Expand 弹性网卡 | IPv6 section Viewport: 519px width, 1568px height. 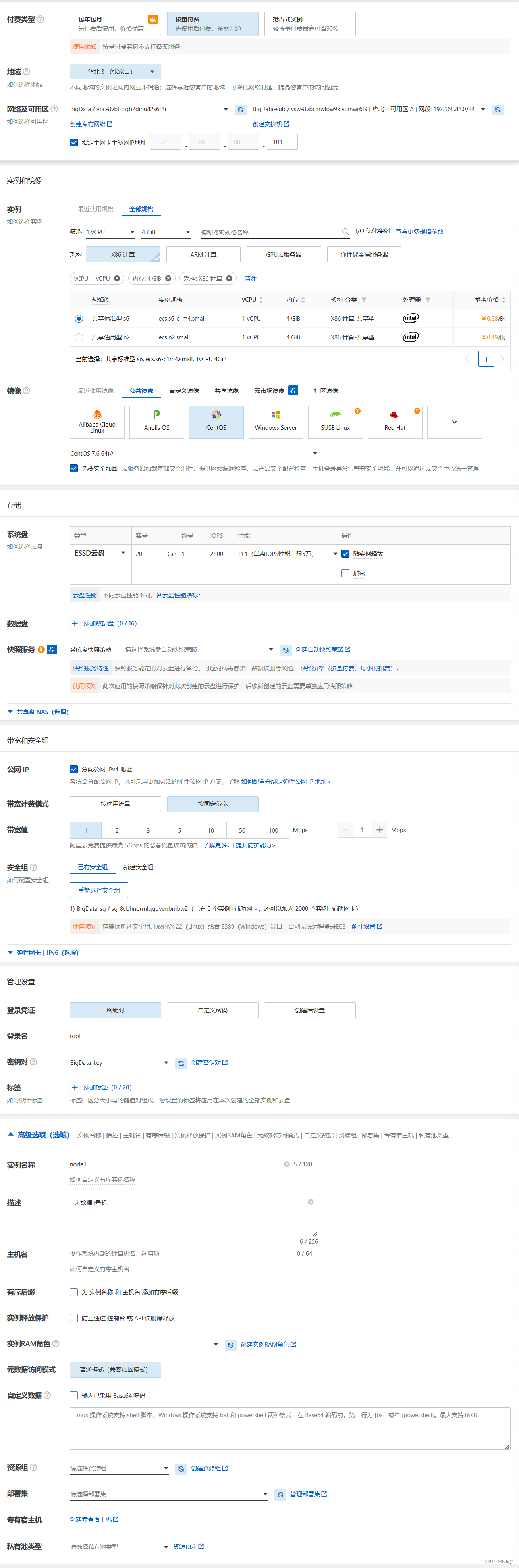coord(42,952)
